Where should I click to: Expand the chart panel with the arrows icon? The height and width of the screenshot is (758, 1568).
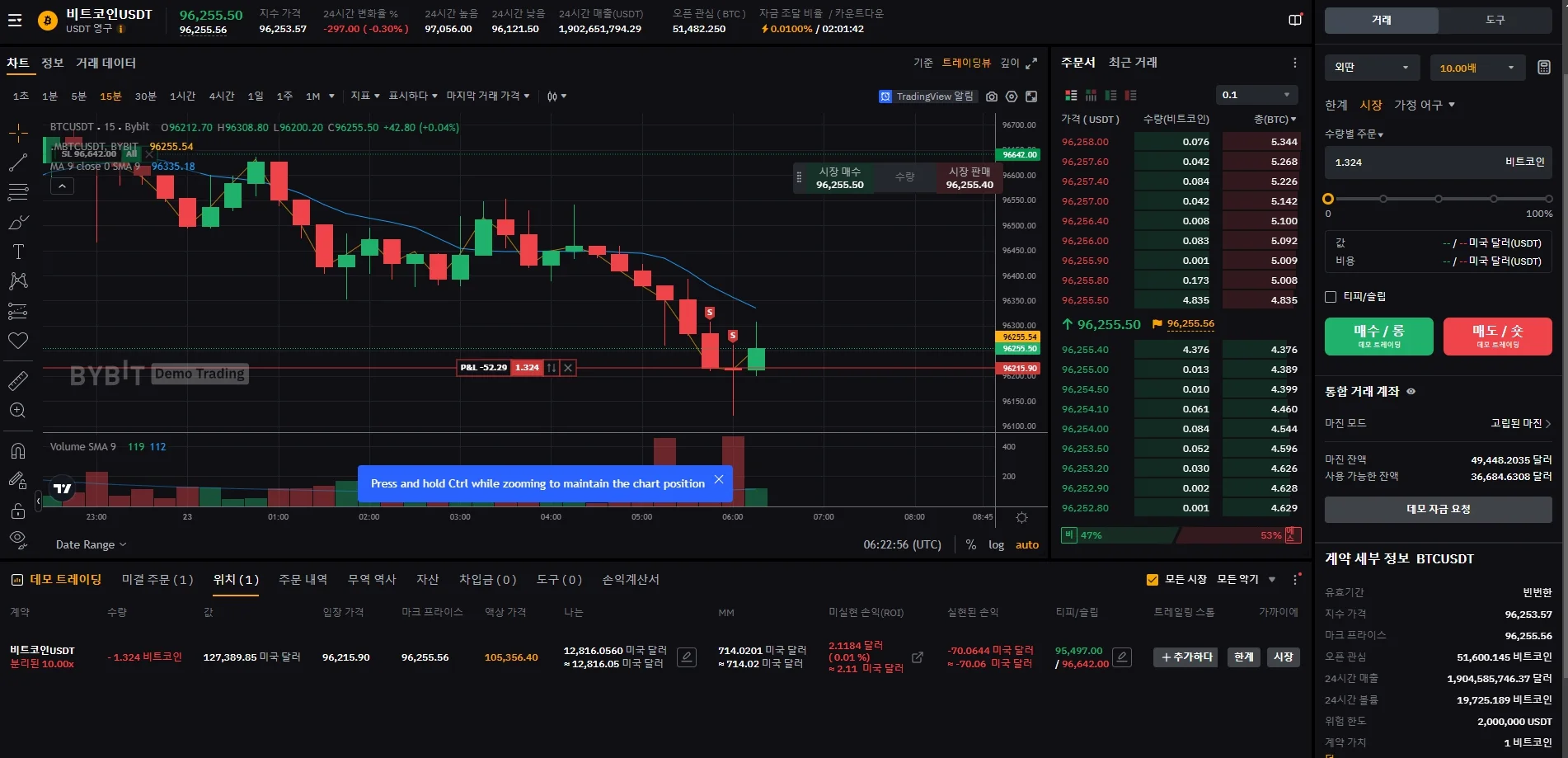1031,63
